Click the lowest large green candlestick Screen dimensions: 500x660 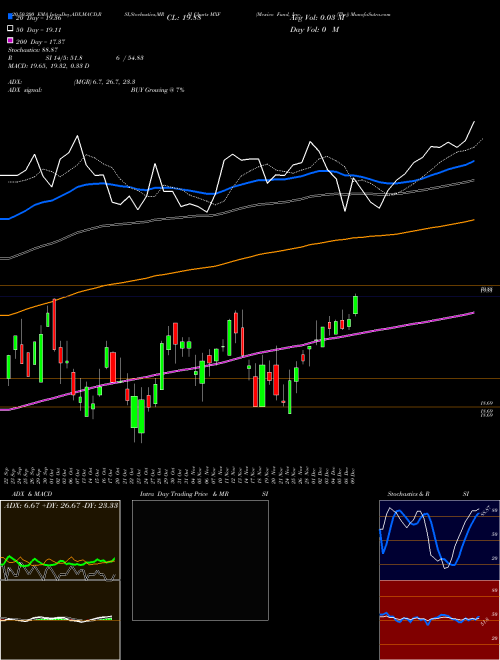141,416
